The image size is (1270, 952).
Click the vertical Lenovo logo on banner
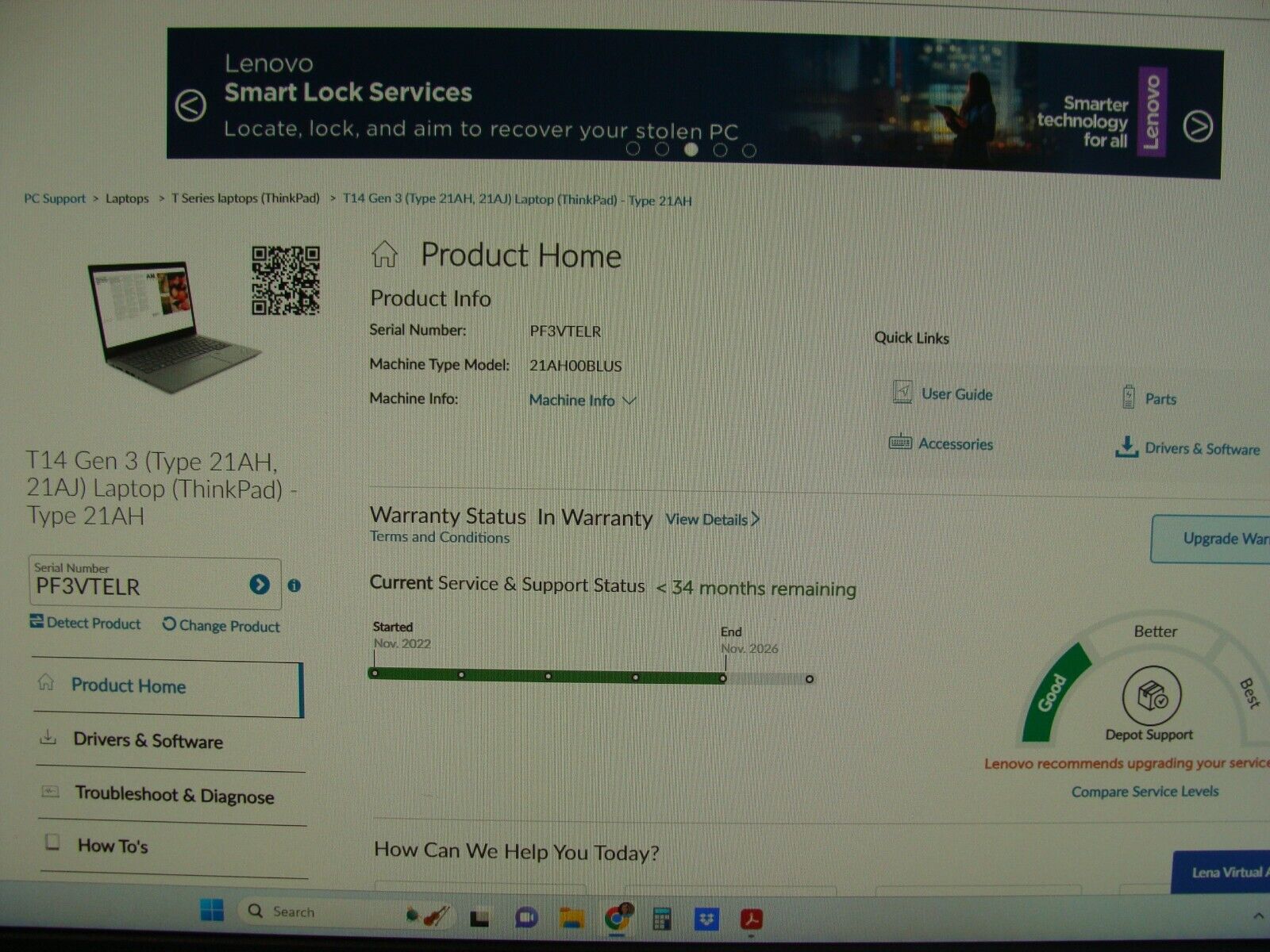(x=1153, y=112)
